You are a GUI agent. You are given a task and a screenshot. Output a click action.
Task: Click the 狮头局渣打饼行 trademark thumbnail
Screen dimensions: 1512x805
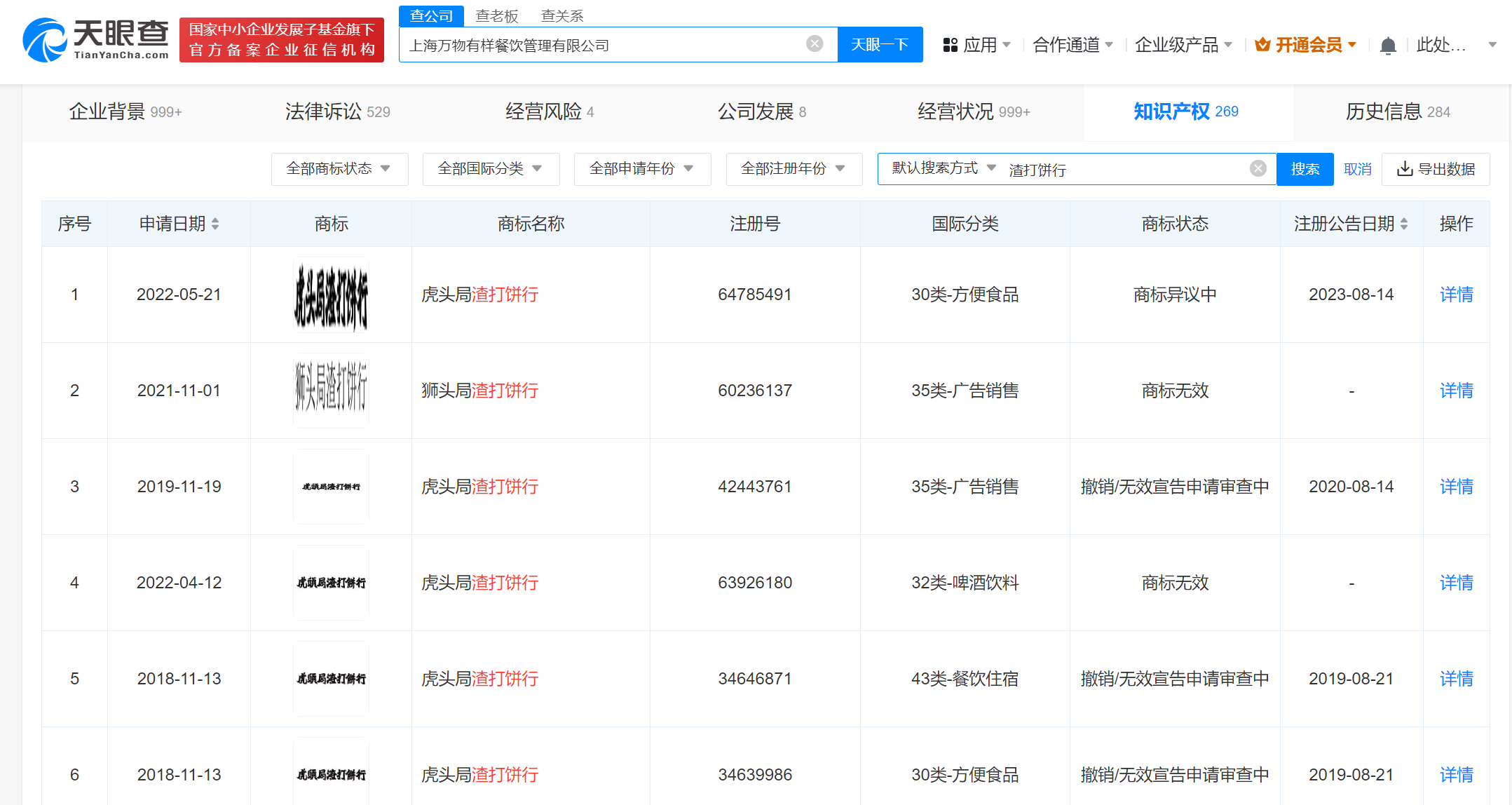coord(331,390)
